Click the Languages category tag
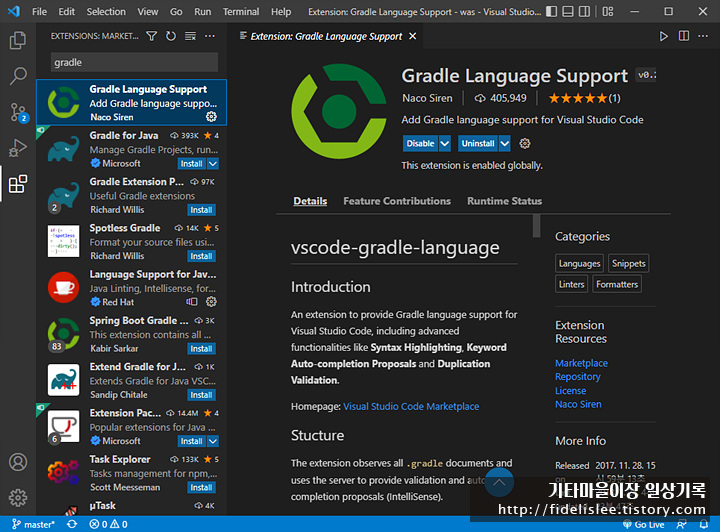The height and width of the screenshot is (532, 720). pyautogui.click(x=579, y=263)
